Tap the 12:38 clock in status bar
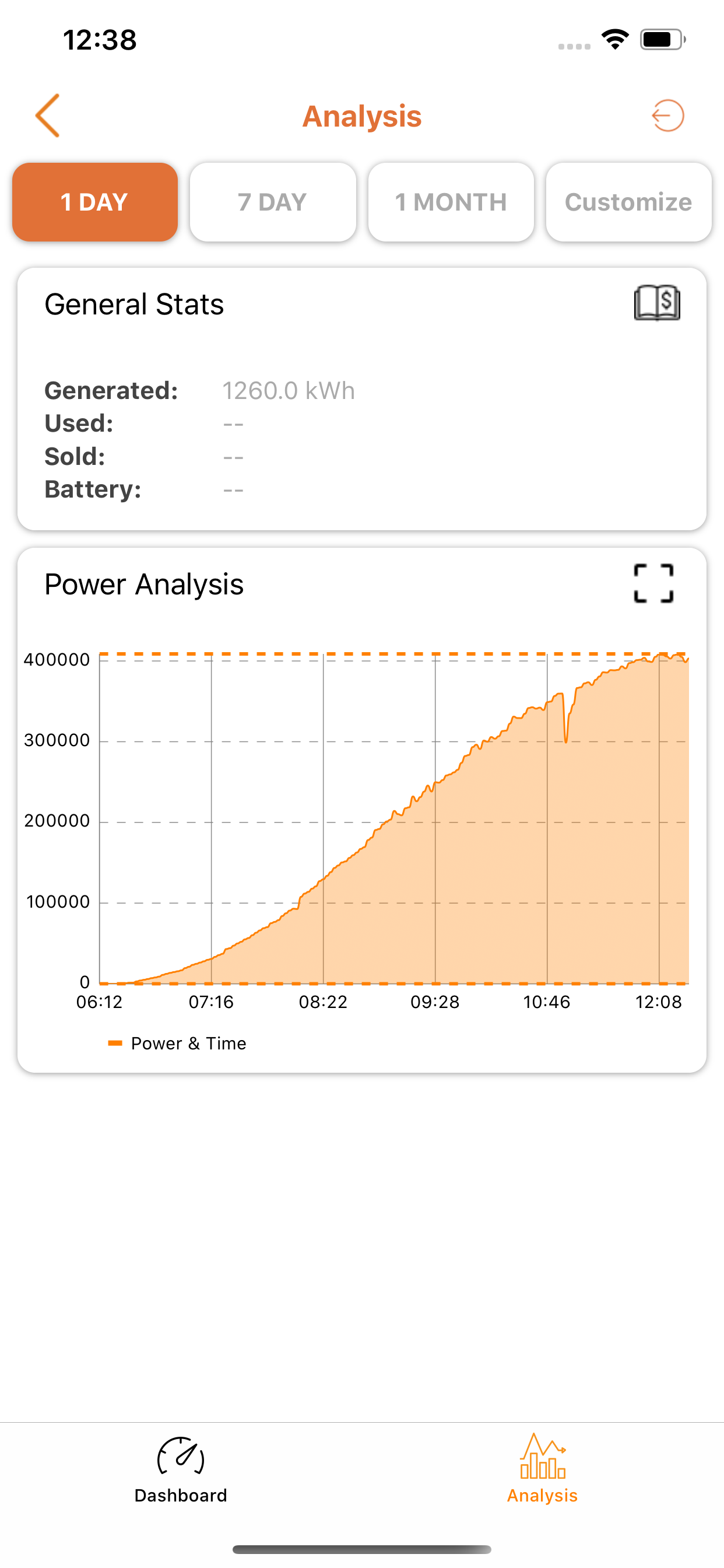This screenshot has width=724, height=1568. point(100,40)
